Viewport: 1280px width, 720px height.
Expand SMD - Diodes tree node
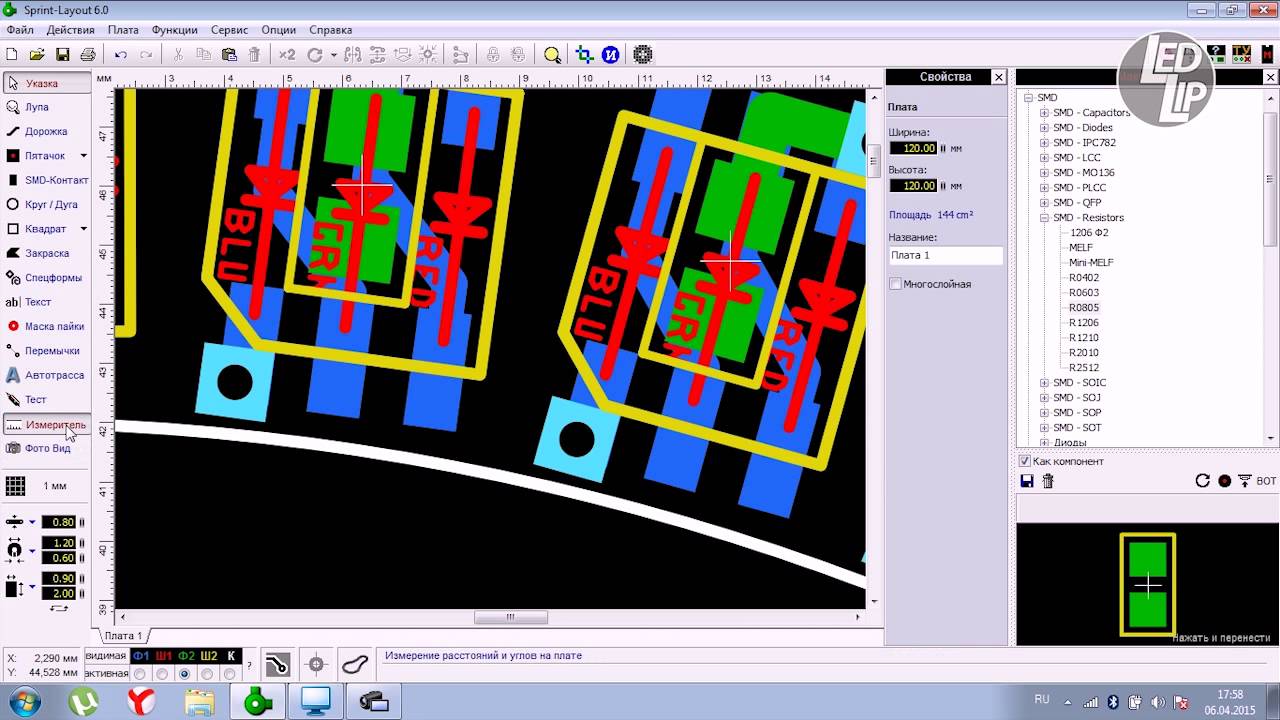[x=1044, y=128]
